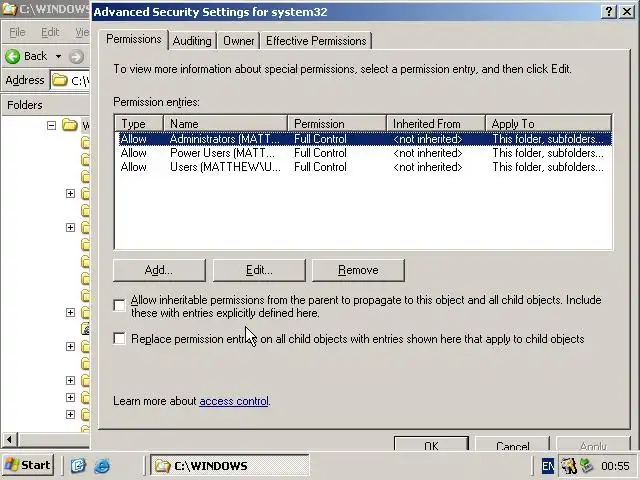Cancel the security settings dialog
The width and height of the screenshot is (640, 480).
(512, 444)
